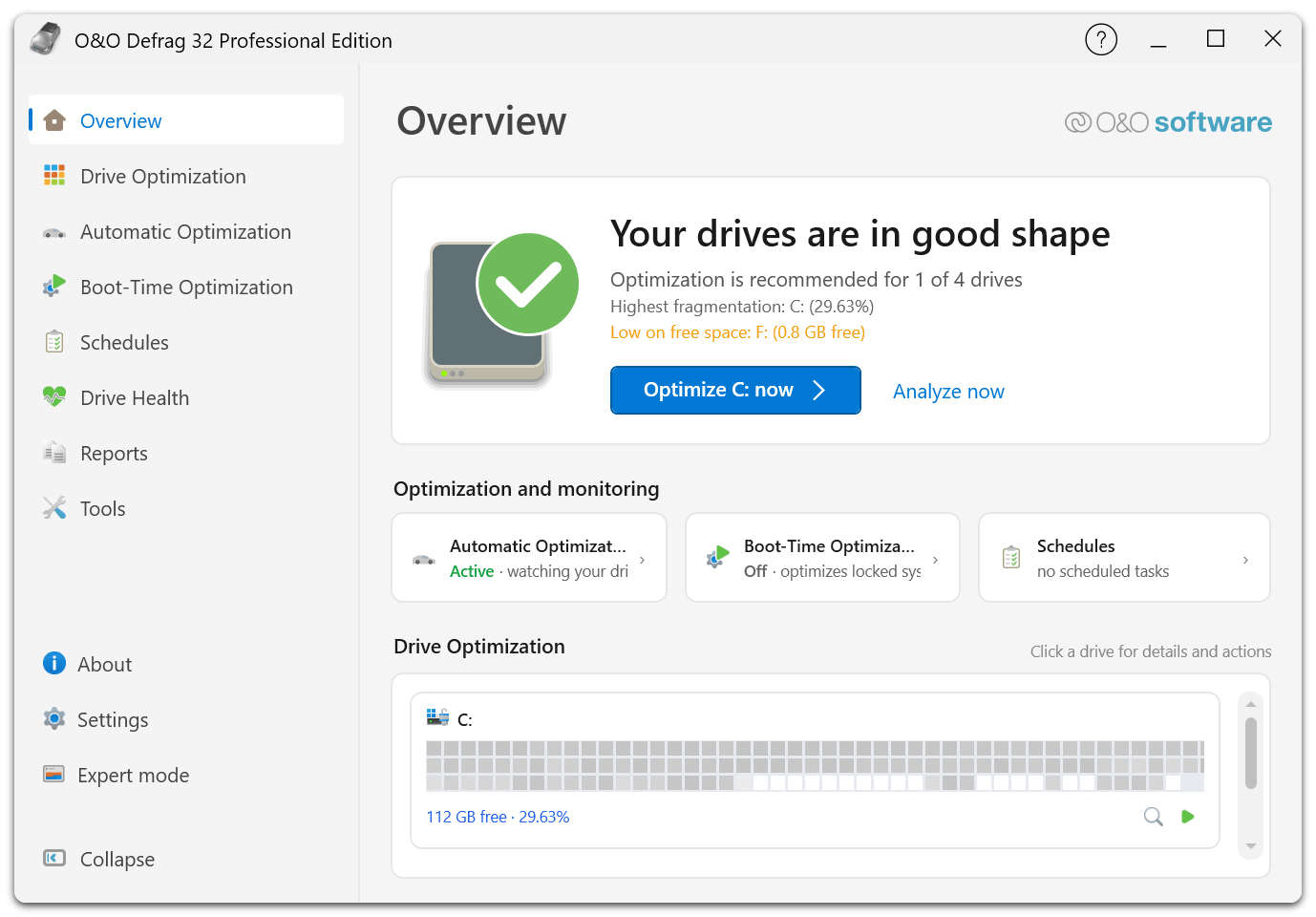Screen dimensions: 1316x917
Task: Click scrollbar down arrow in drive list
Action: [1251, 846]
